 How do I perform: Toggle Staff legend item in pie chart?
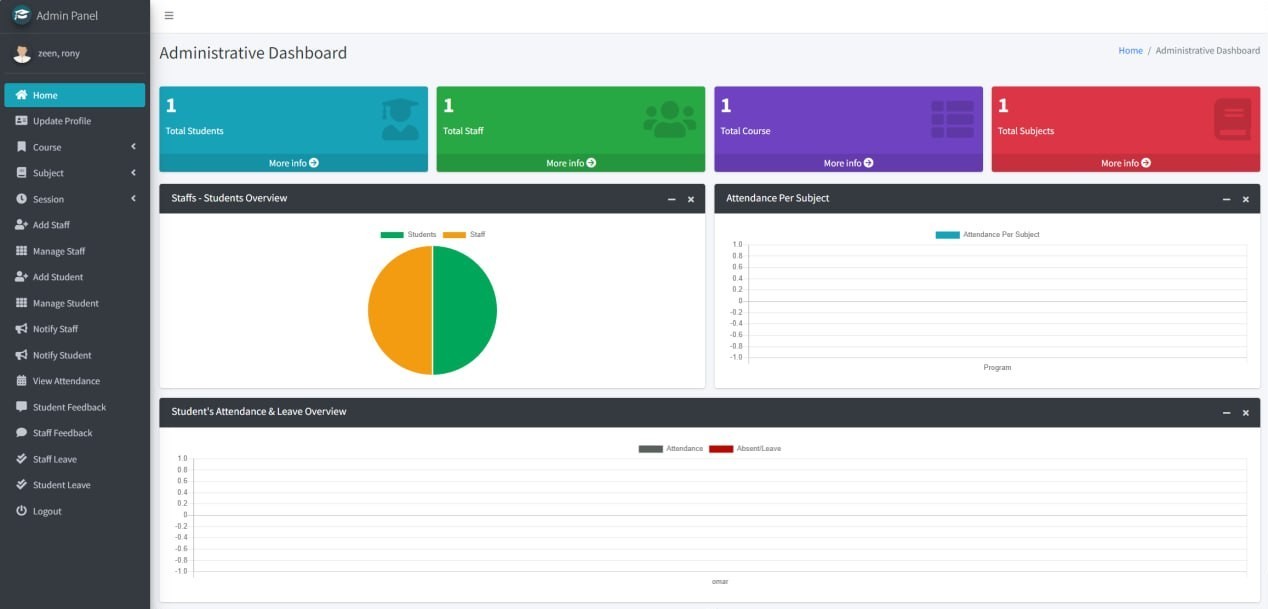(464, 234)
